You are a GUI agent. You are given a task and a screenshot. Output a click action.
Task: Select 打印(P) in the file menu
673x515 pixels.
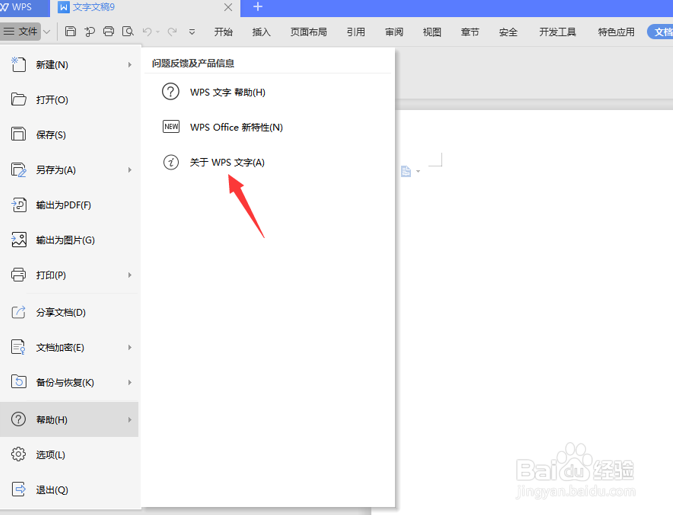[x=70, y=275]
